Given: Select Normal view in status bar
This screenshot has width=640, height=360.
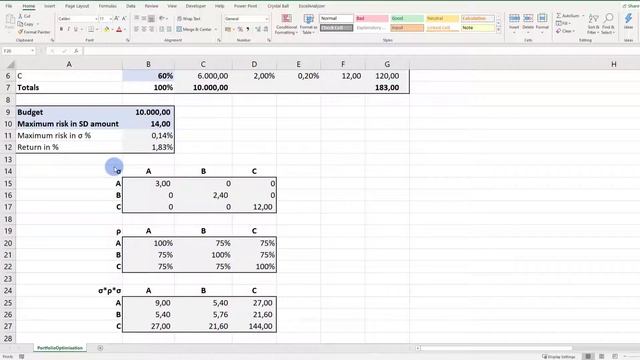Looking at the screenshot, I should 588,356.
